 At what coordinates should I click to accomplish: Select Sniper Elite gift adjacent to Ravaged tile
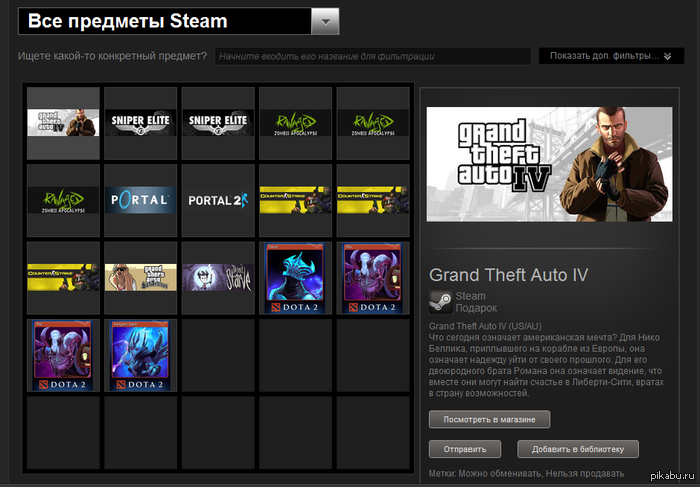click(218, 123)
